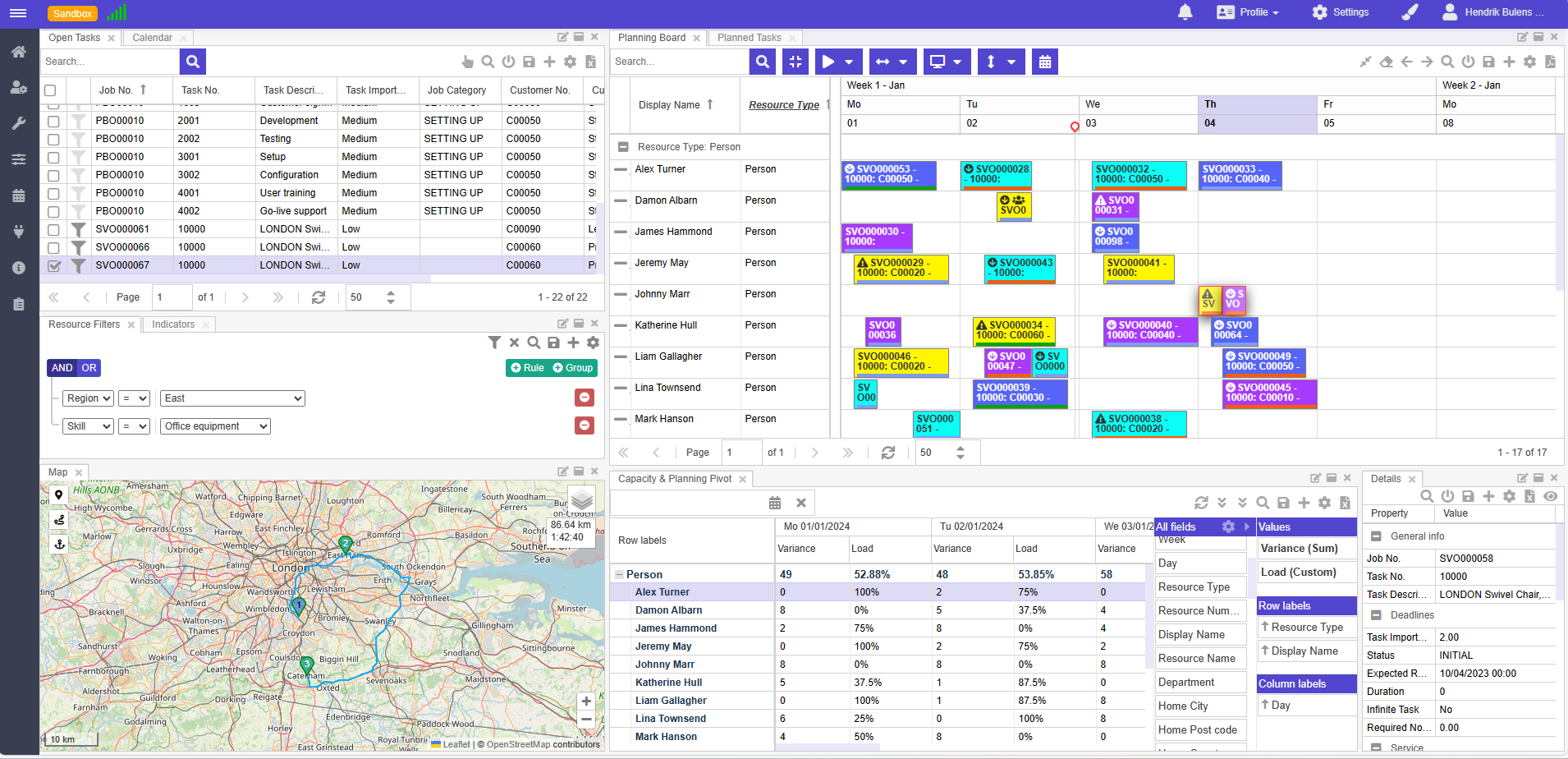Open the brush/cleanup icon in the top navigation bar
This screenshot has width=1568, height=759.
point(1410,12)
